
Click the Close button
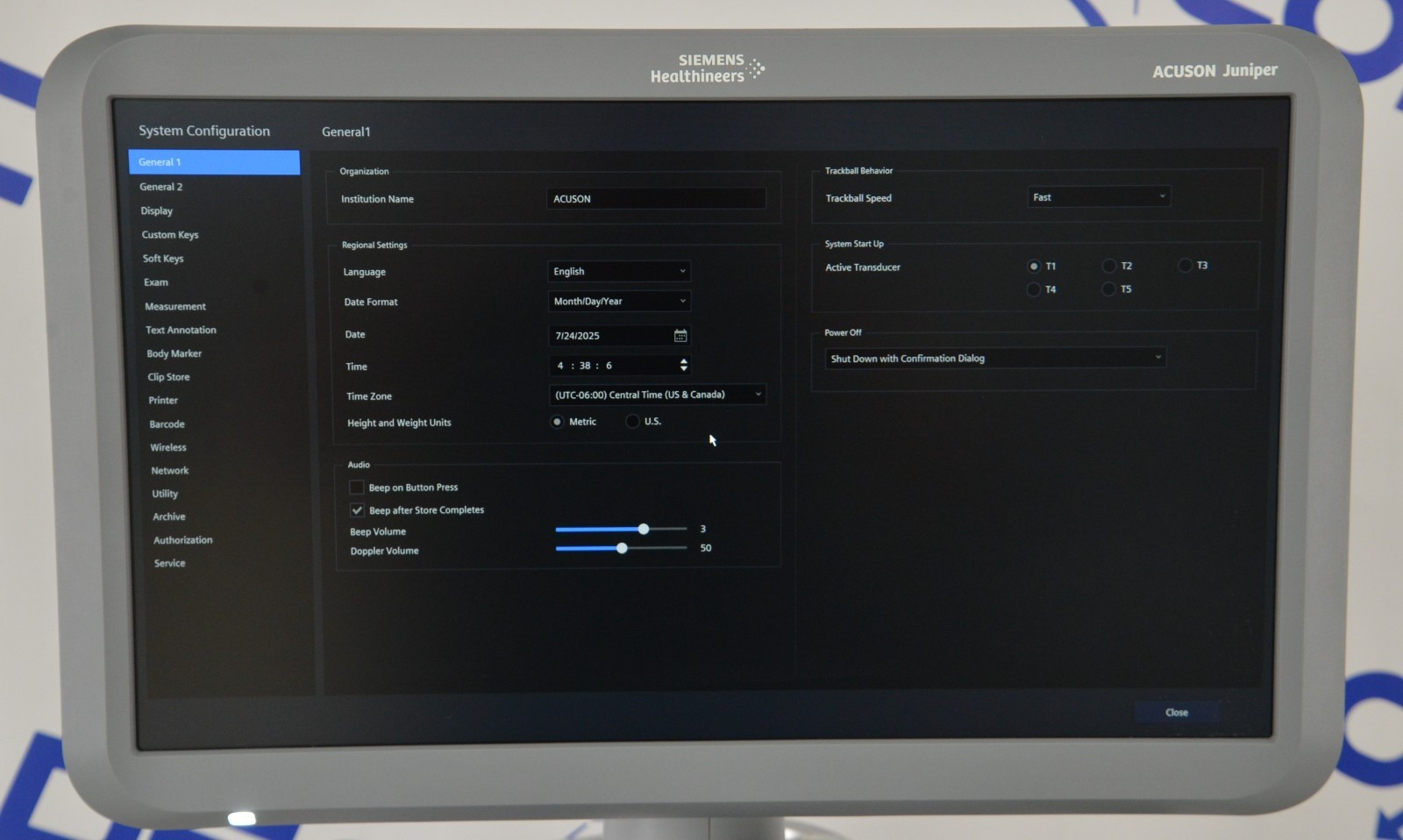click(1177, 713)
